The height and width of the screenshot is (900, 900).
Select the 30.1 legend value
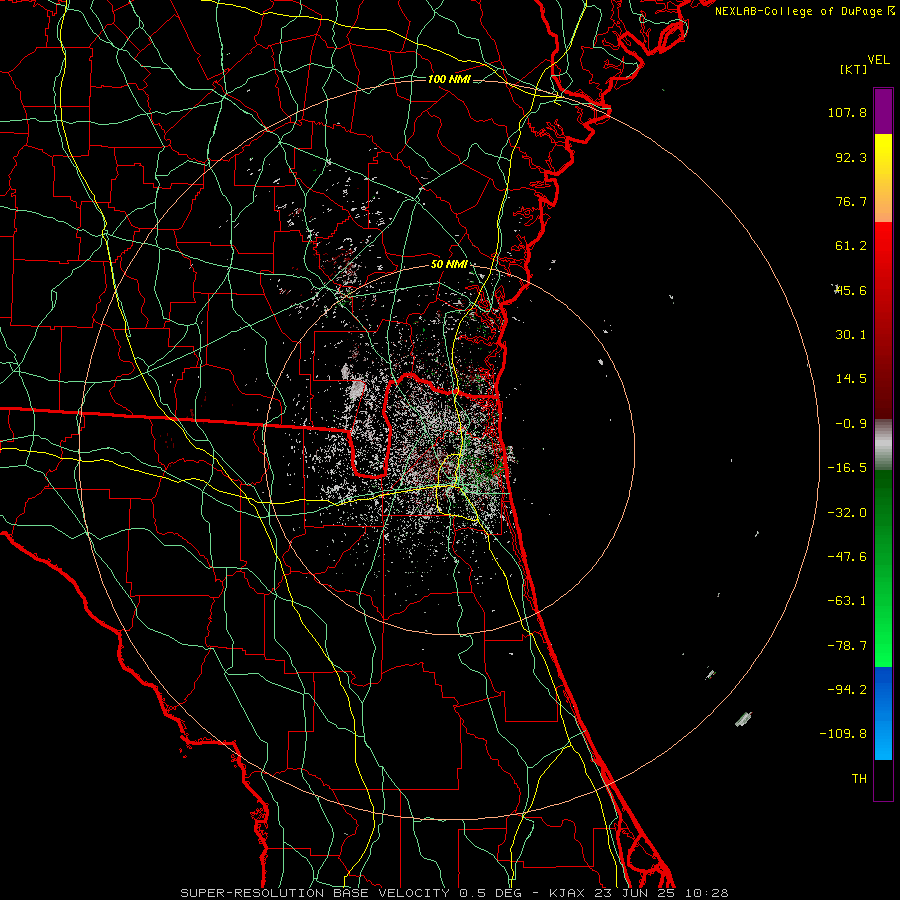[x=851, y=335]
